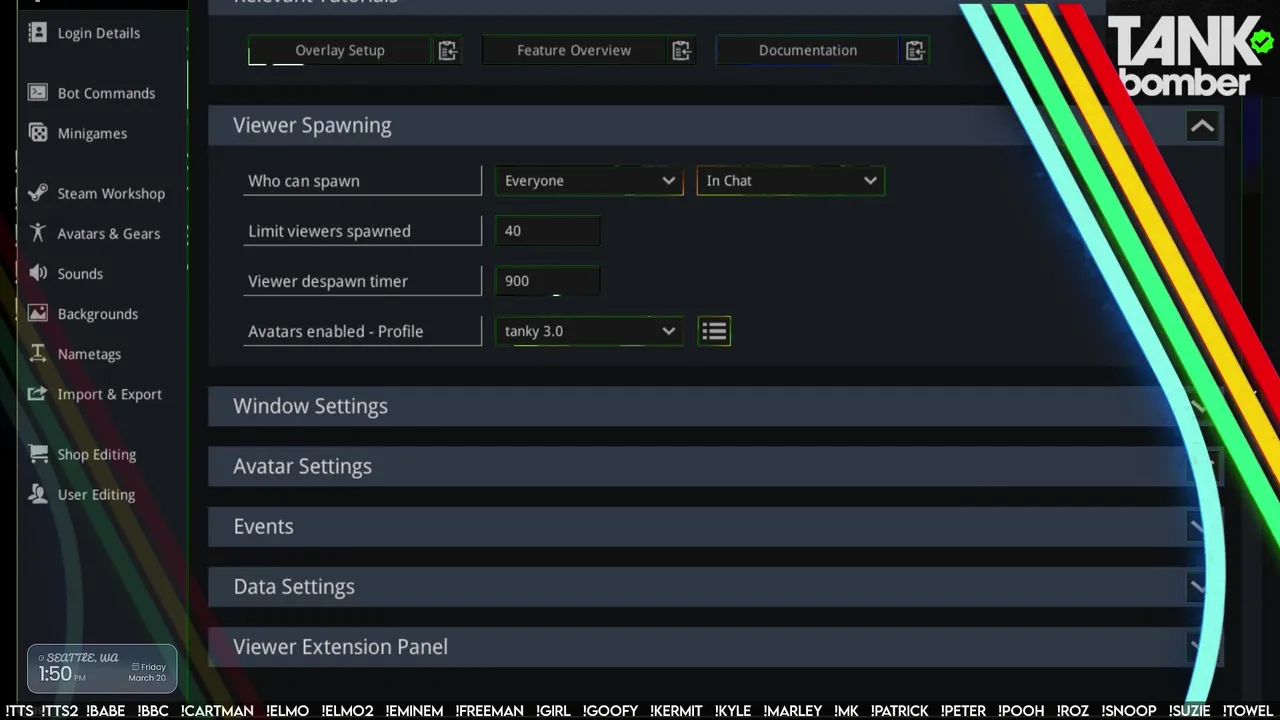Click the Avatars enabled - Profile label

(336, 331)
